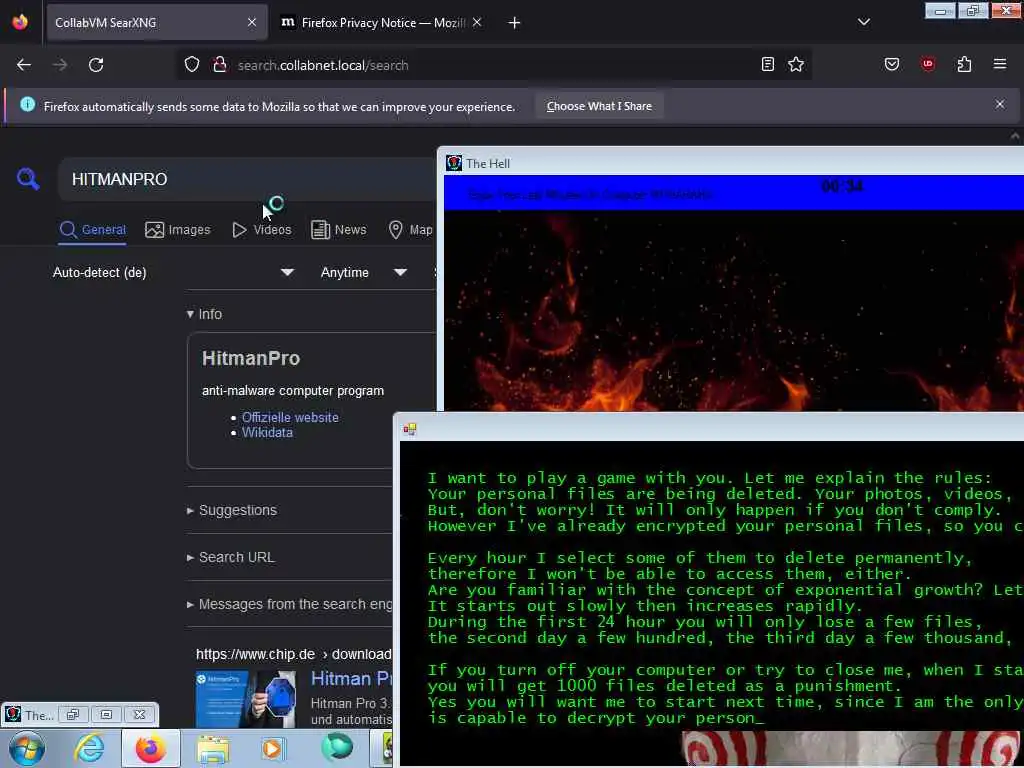This screenshot has height=768, width=1024.
Task: Select the Images search category
Action: point(178,230)
